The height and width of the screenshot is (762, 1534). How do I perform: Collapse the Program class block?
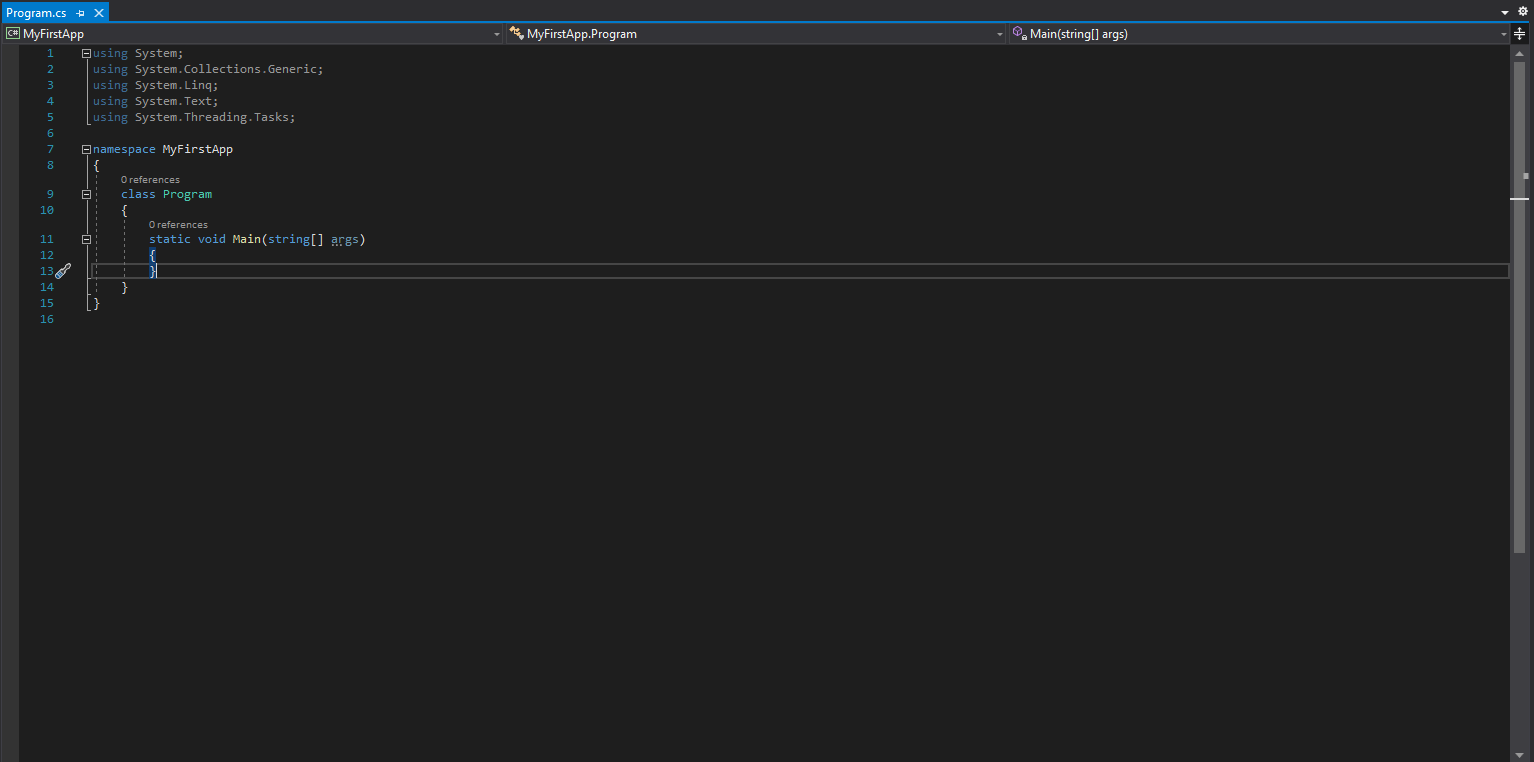click(x=86, y=194)
